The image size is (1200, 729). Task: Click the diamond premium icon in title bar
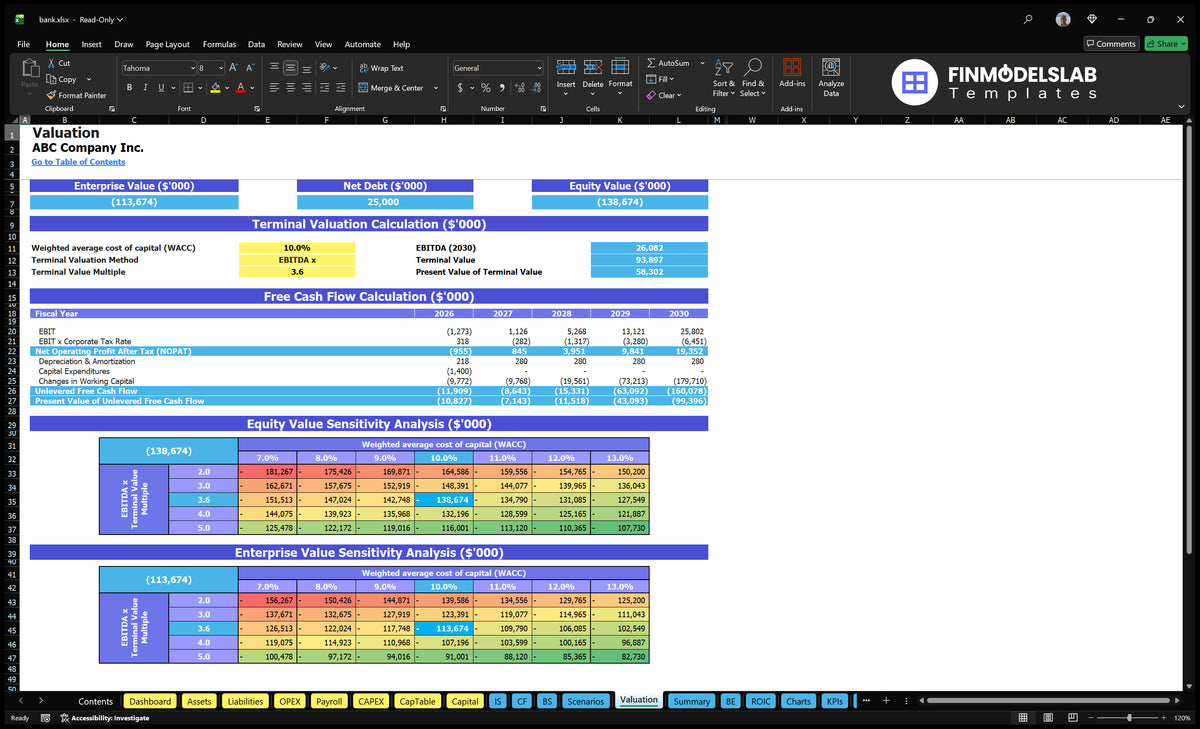point(1091,18)
